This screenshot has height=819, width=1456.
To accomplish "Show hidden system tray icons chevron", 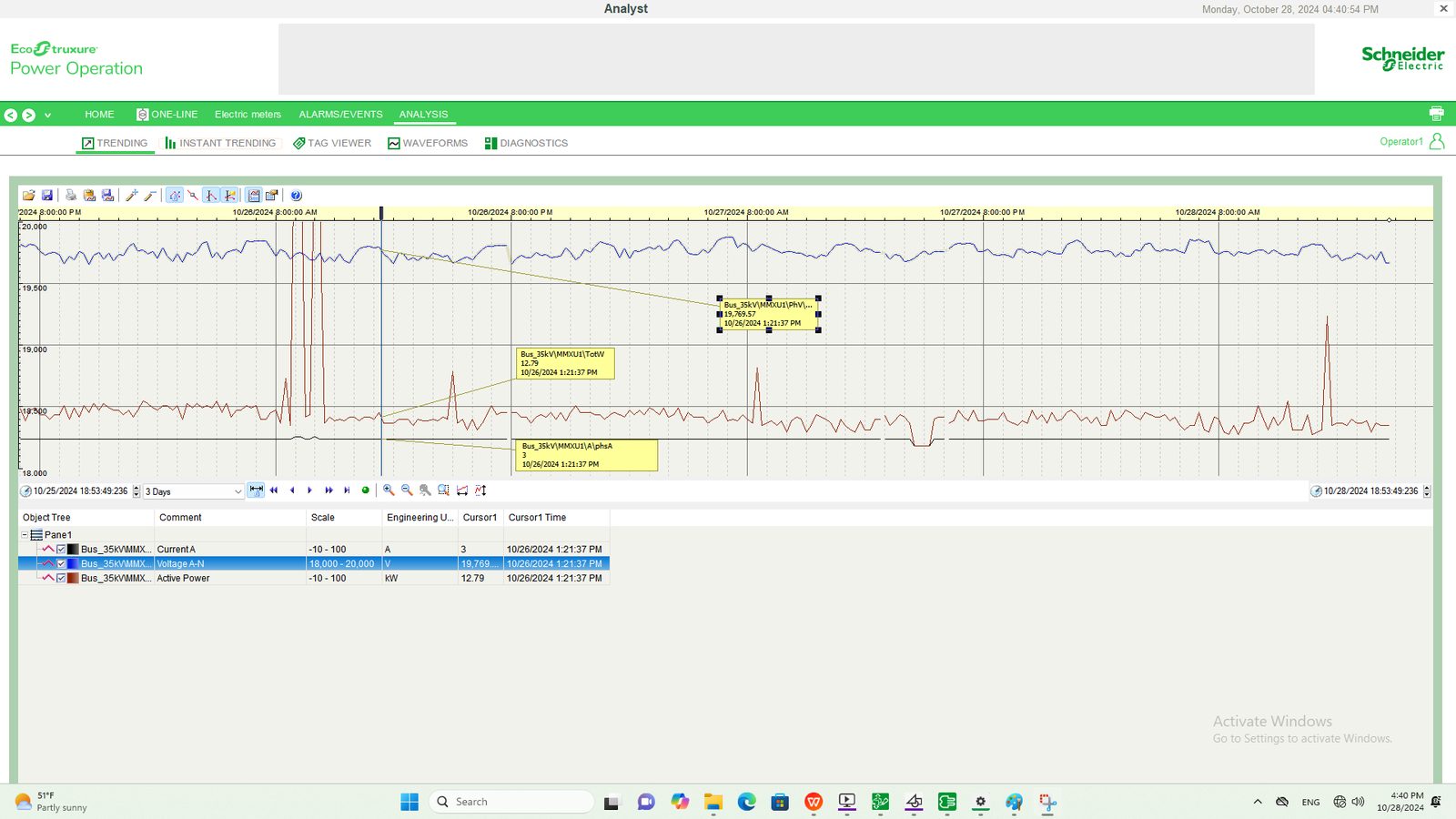I will coord(1258,802).
